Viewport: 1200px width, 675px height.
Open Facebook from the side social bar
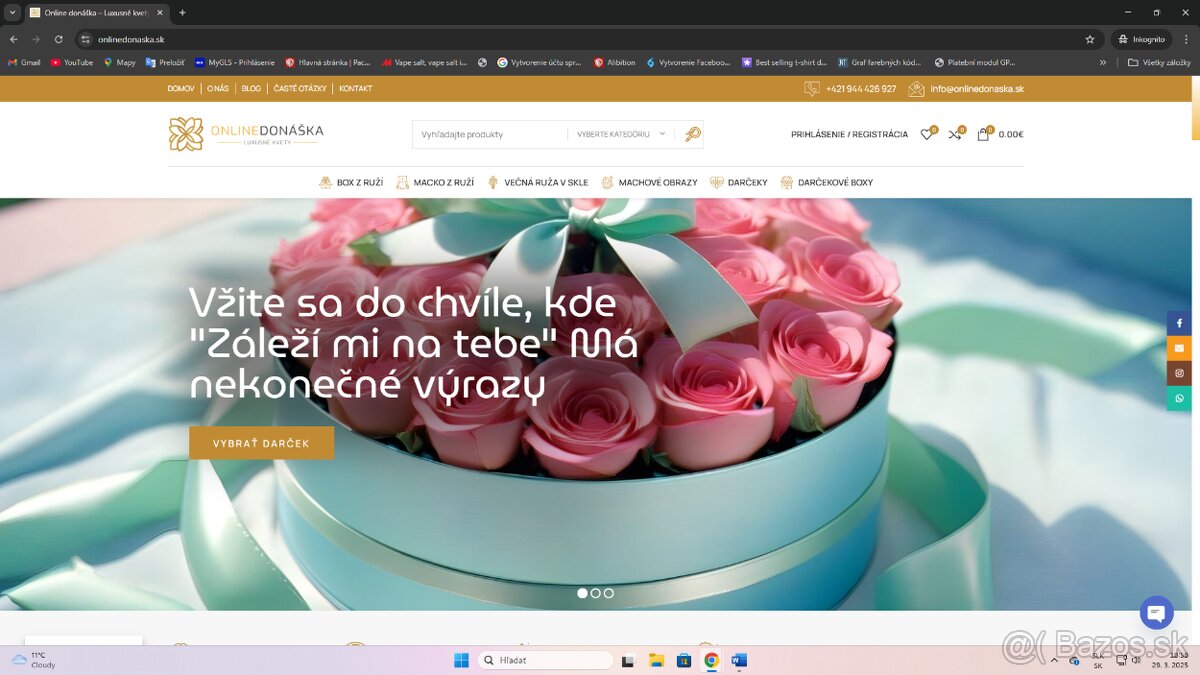pyautogui.click(x=1179, y=323)
